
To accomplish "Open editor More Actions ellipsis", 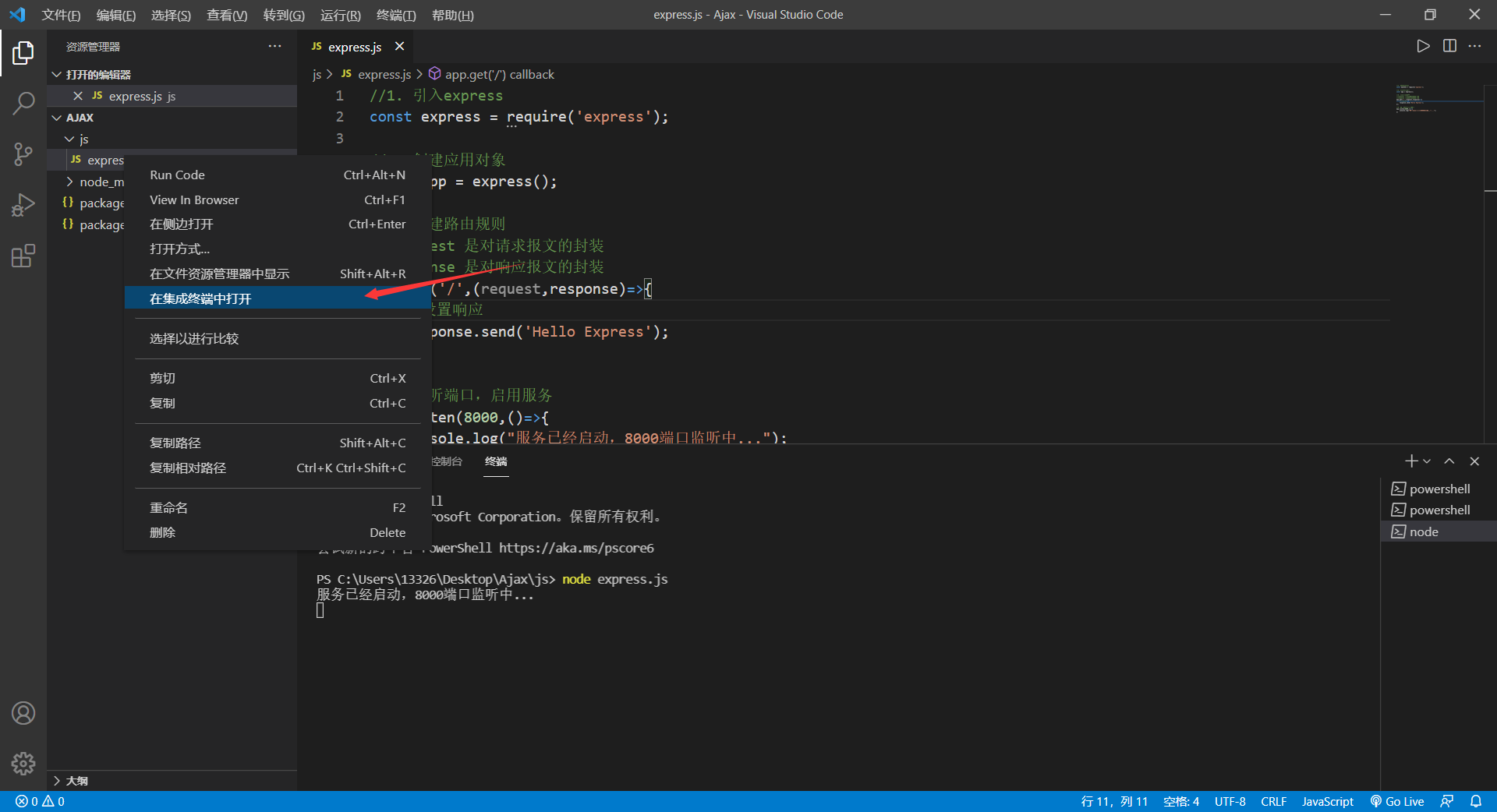I will point(1474,46).
